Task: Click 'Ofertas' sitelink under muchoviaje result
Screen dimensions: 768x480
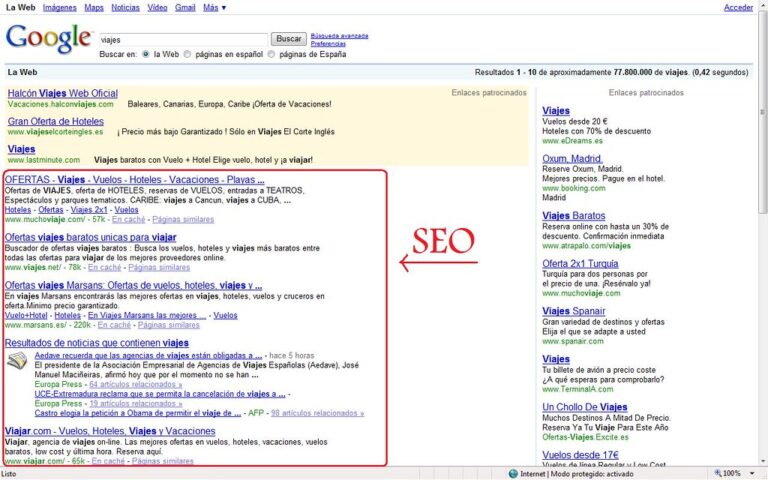Action: click(51, 210)
